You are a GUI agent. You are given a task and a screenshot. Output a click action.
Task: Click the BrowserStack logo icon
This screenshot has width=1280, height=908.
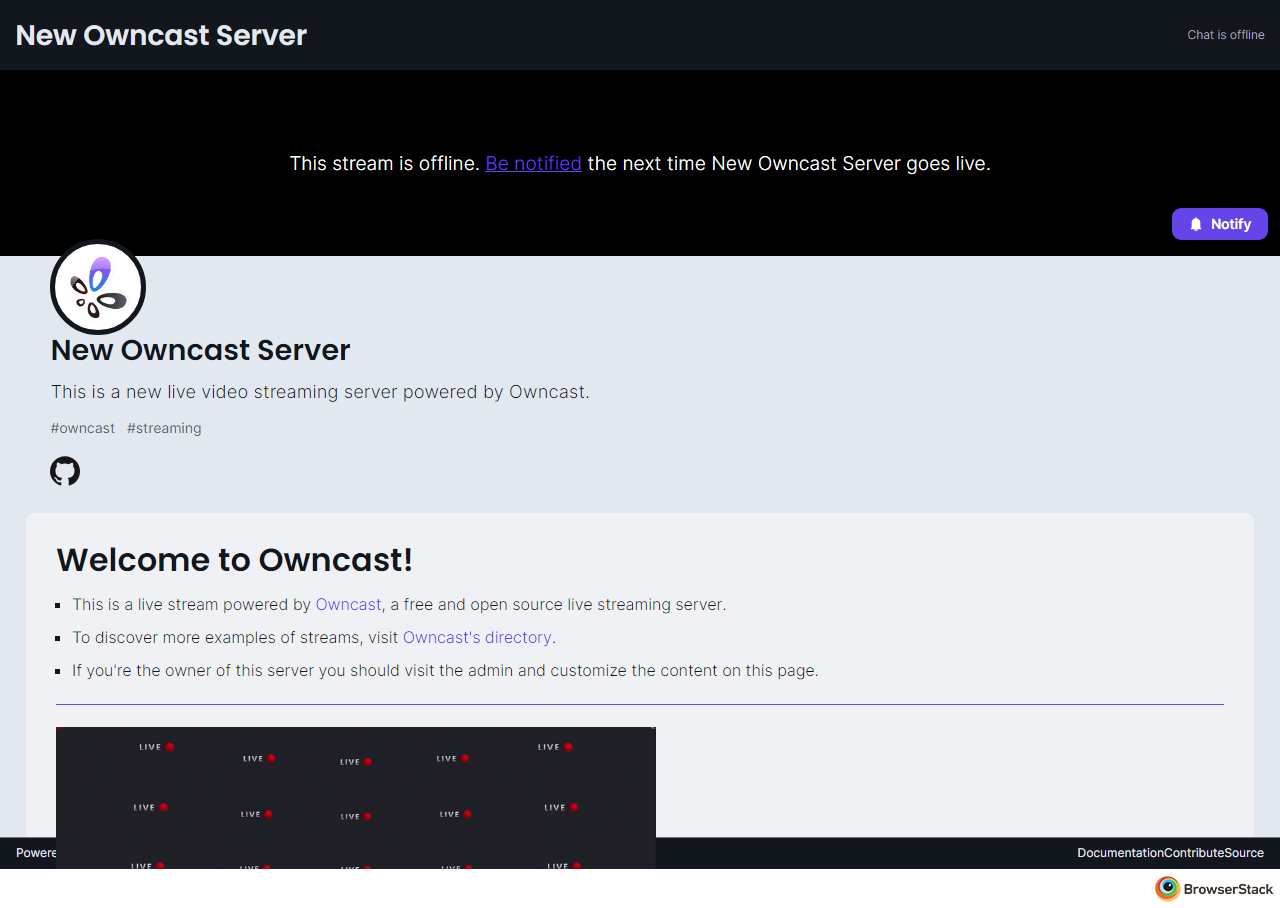point(1166,888)
